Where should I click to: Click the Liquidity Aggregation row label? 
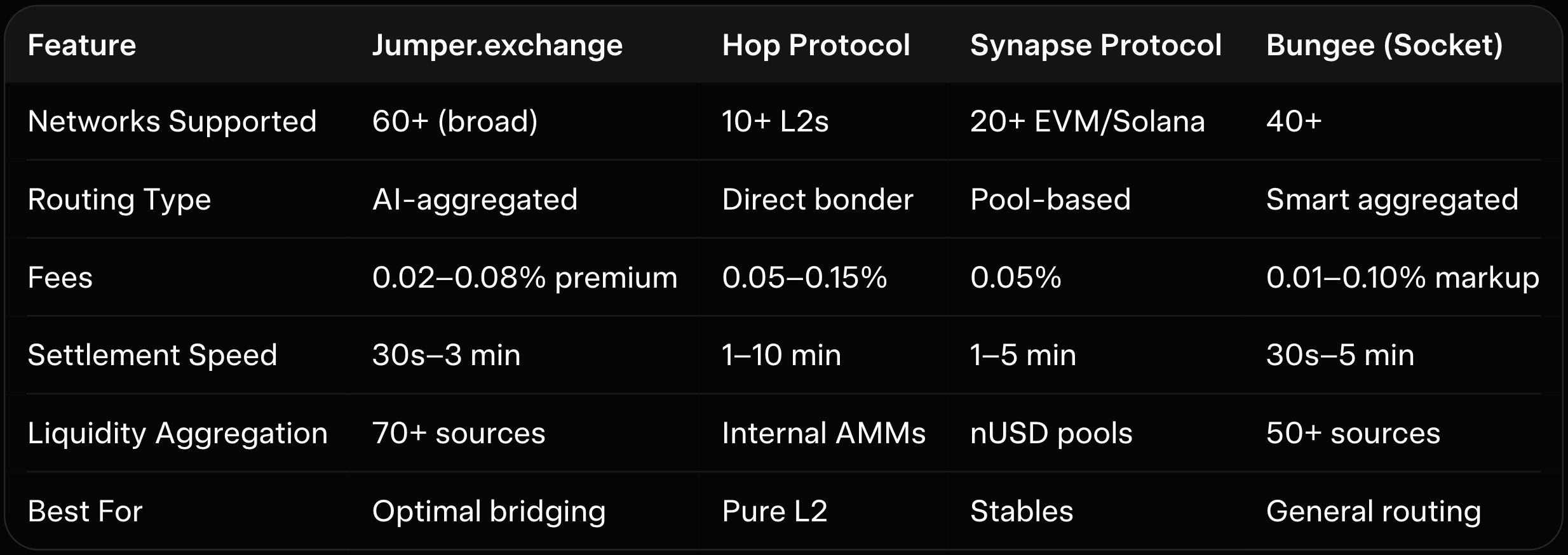pyautogui.click(x=178, y=433)
